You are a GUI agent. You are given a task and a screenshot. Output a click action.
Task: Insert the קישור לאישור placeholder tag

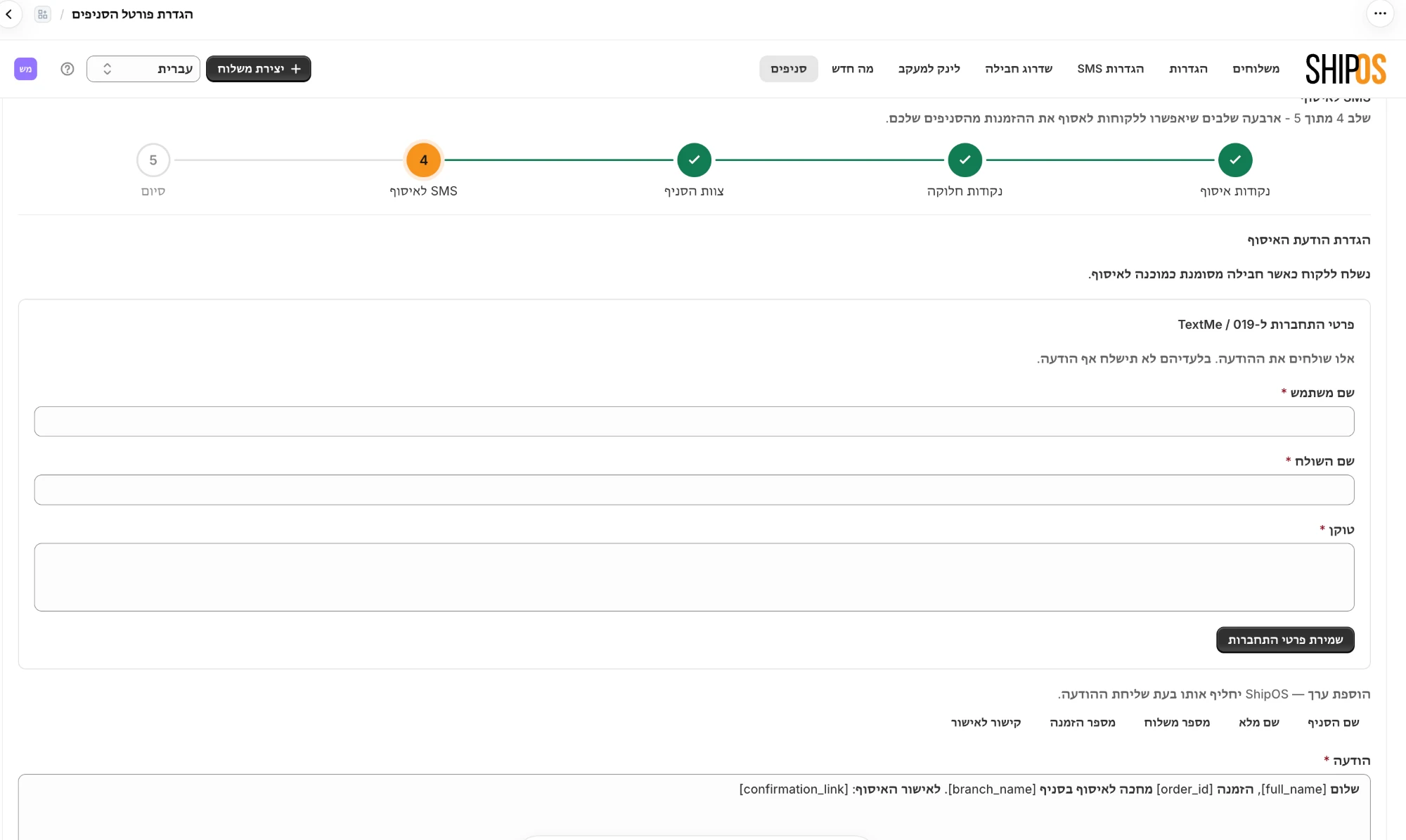(986, 723)
